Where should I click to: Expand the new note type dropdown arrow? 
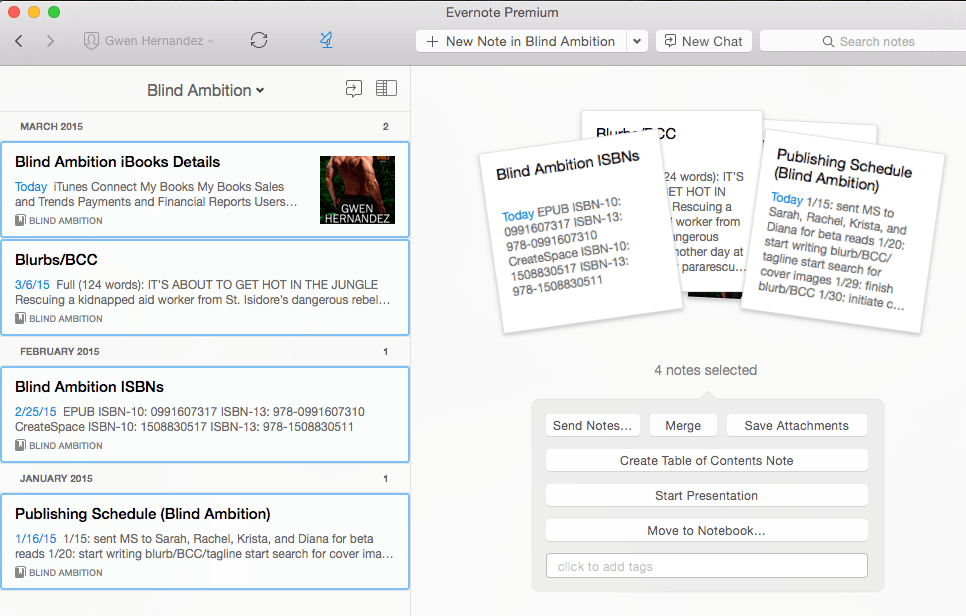click(x=637, y=41)
